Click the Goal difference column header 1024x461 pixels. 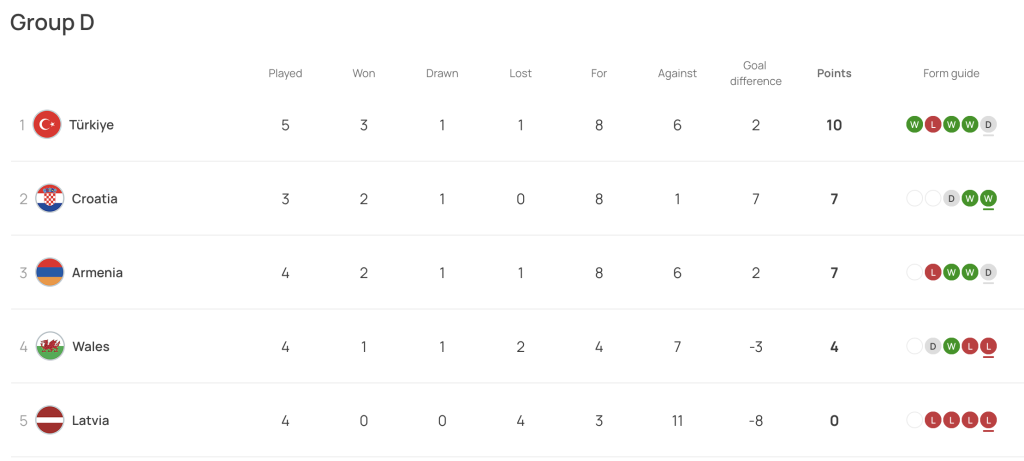[x=756, y=73]
